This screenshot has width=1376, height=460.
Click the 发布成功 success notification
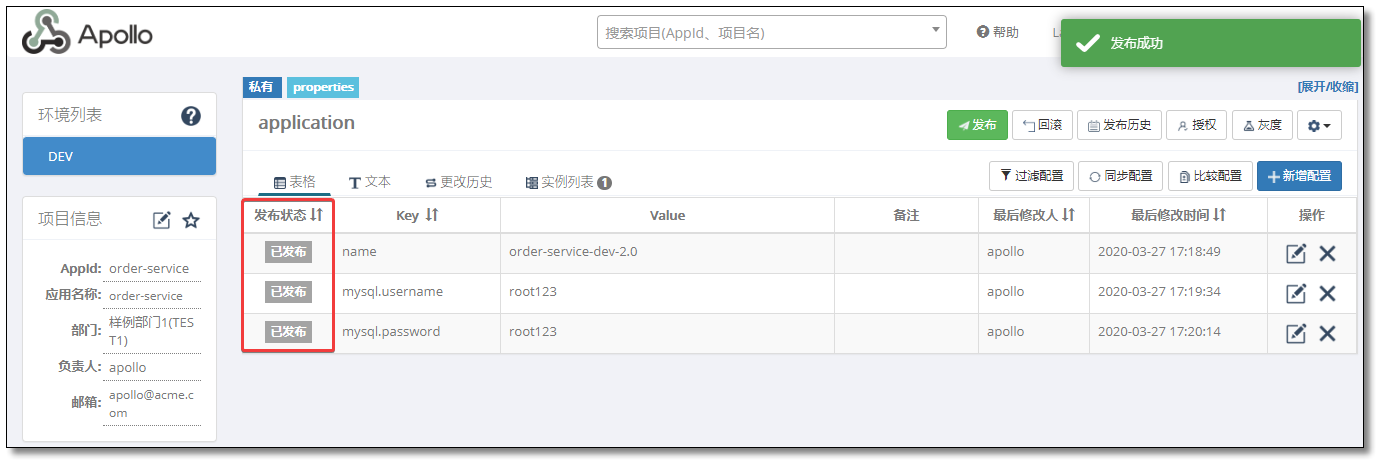coord(1211,43)
